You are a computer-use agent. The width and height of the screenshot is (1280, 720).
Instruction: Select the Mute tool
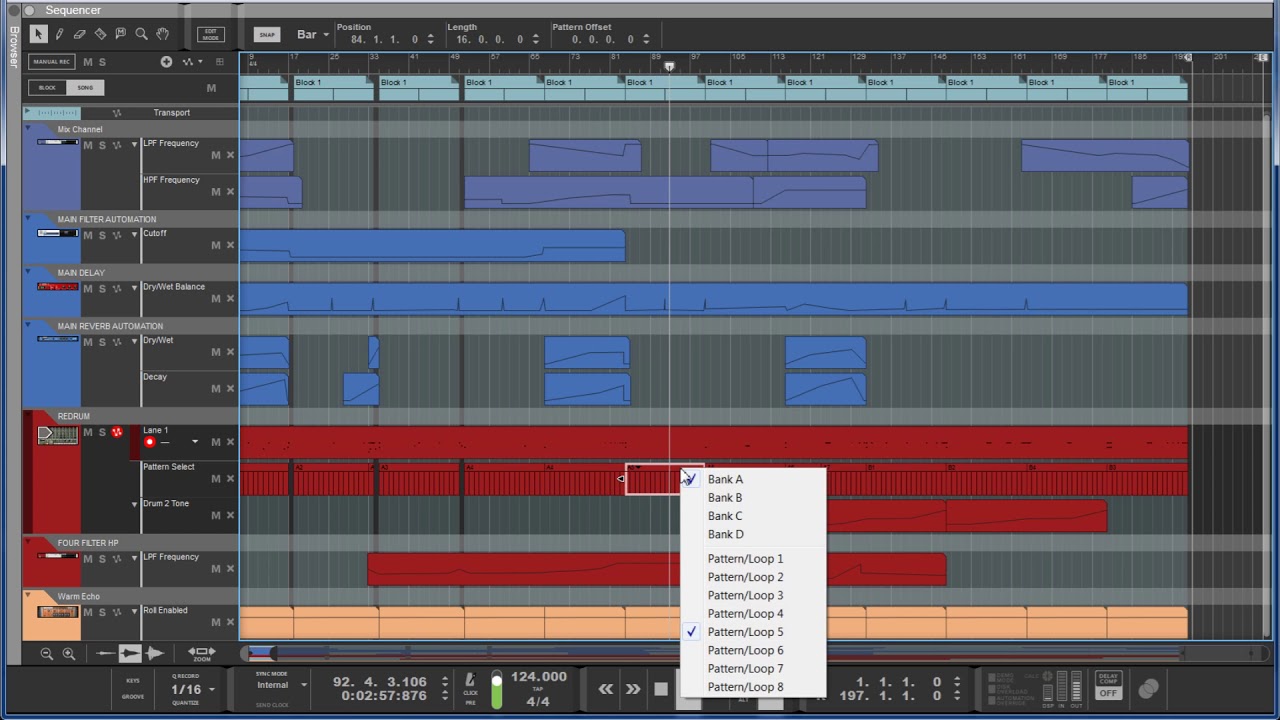click(121, 34)
